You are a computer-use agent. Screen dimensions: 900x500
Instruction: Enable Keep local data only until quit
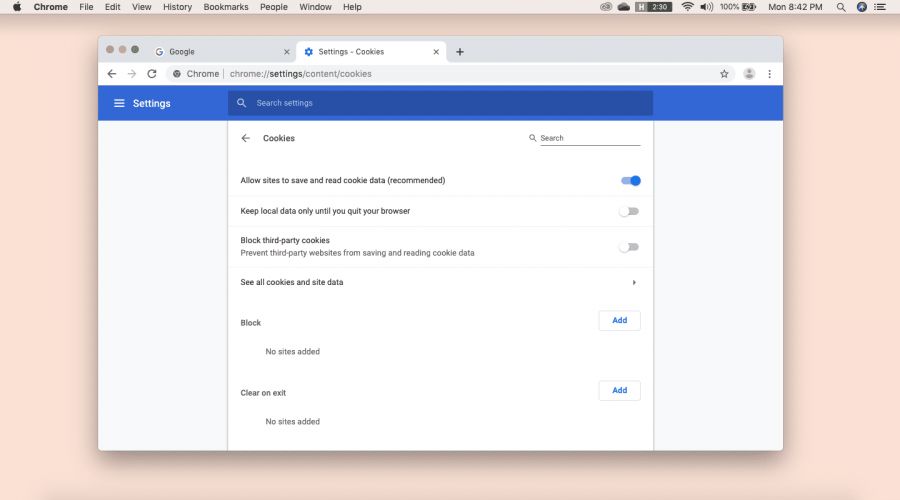(629, 211)
